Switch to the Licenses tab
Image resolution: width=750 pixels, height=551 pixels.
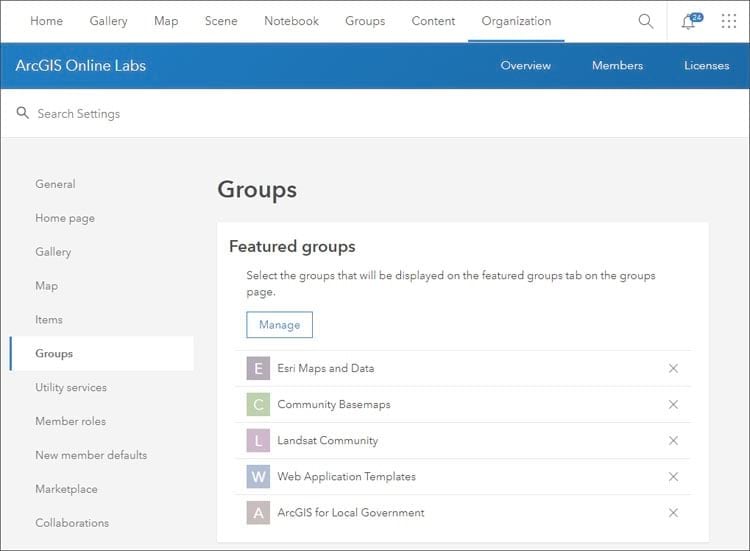[706, 65]
